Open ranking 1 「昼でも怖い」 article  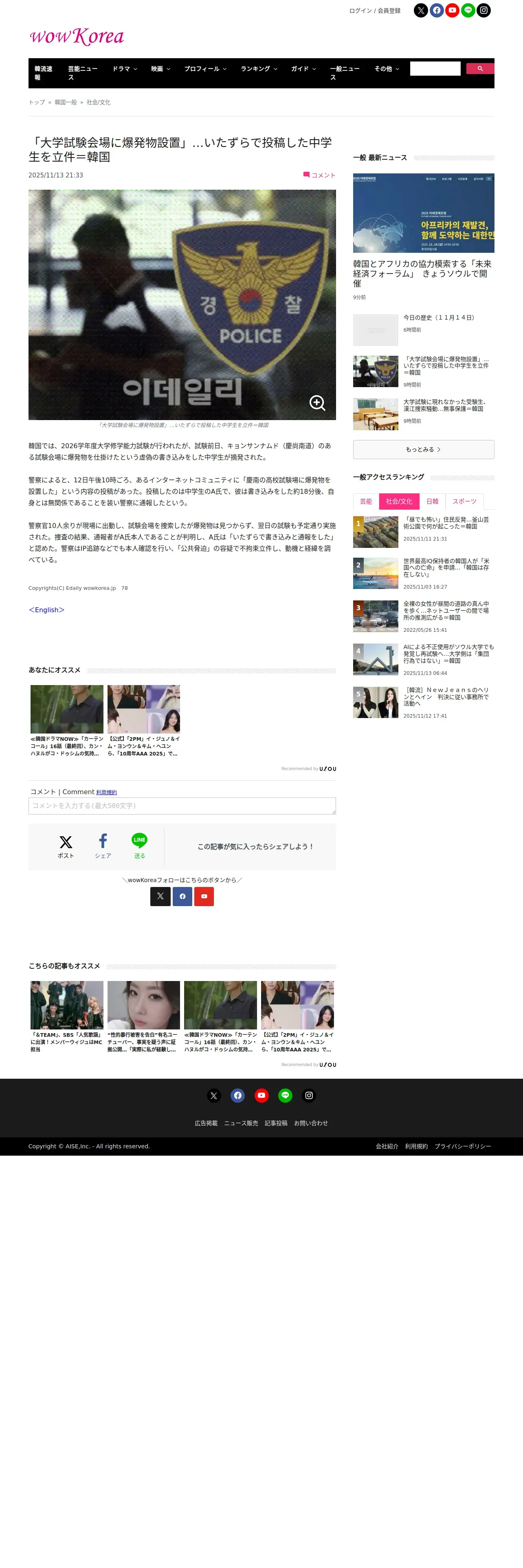(446, 523)
